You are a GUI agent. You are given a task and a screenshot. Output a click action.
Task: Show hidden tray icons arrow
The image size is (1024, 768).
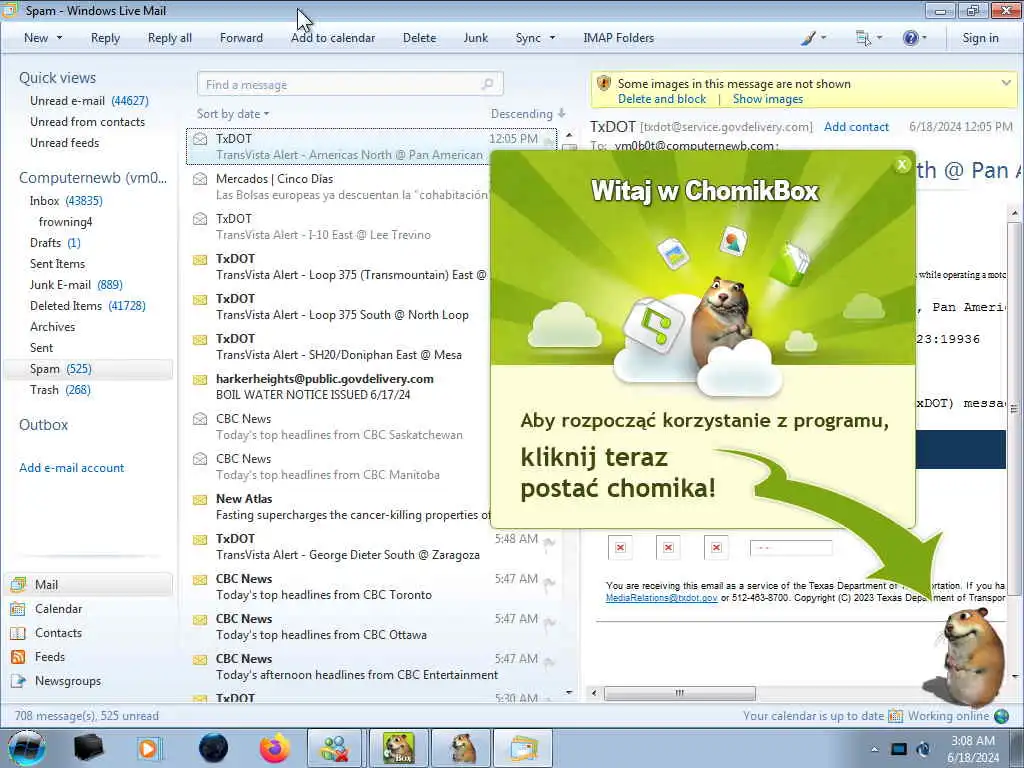[874, 749]
